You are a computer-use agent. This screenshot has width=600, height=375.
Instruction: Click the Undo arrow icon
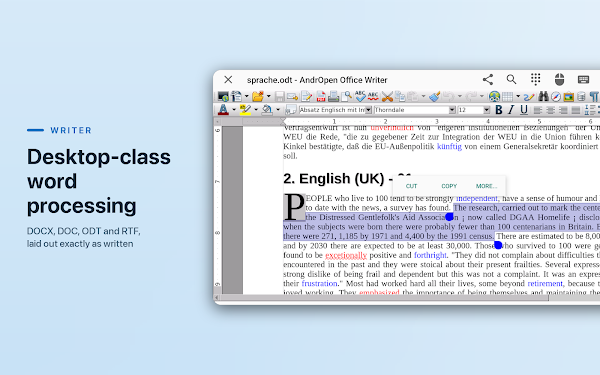[449, 96]
